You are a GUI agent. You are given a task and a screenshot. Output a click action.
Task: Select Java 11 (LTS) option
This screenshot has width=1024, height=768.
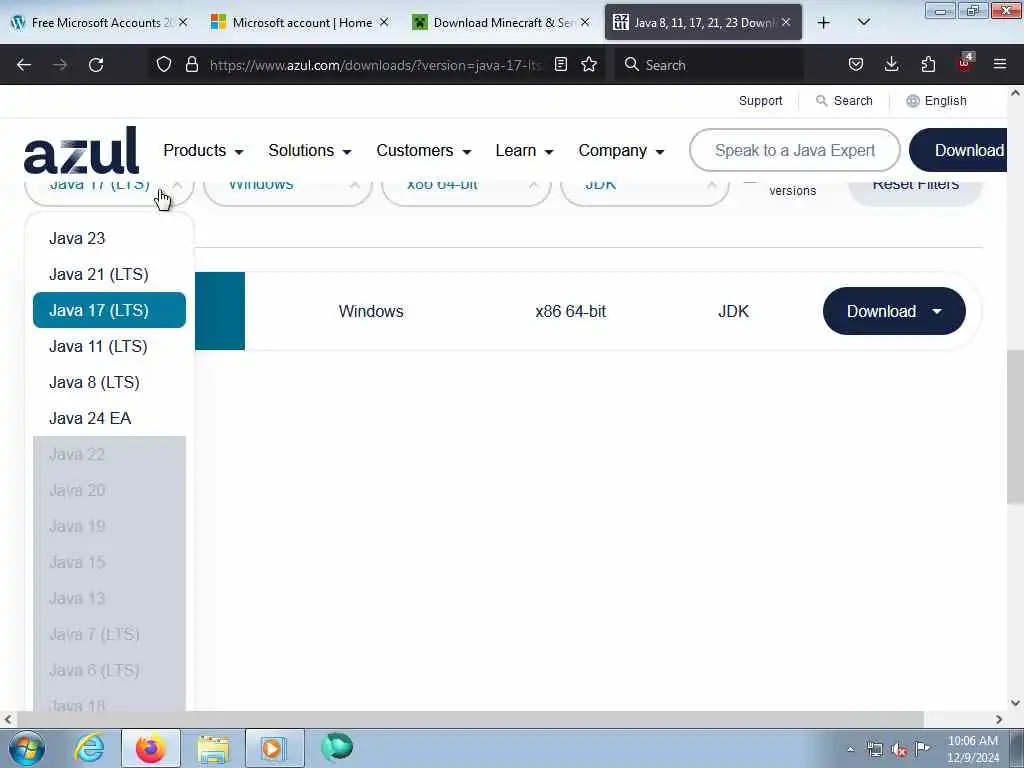tap(109, 346)
